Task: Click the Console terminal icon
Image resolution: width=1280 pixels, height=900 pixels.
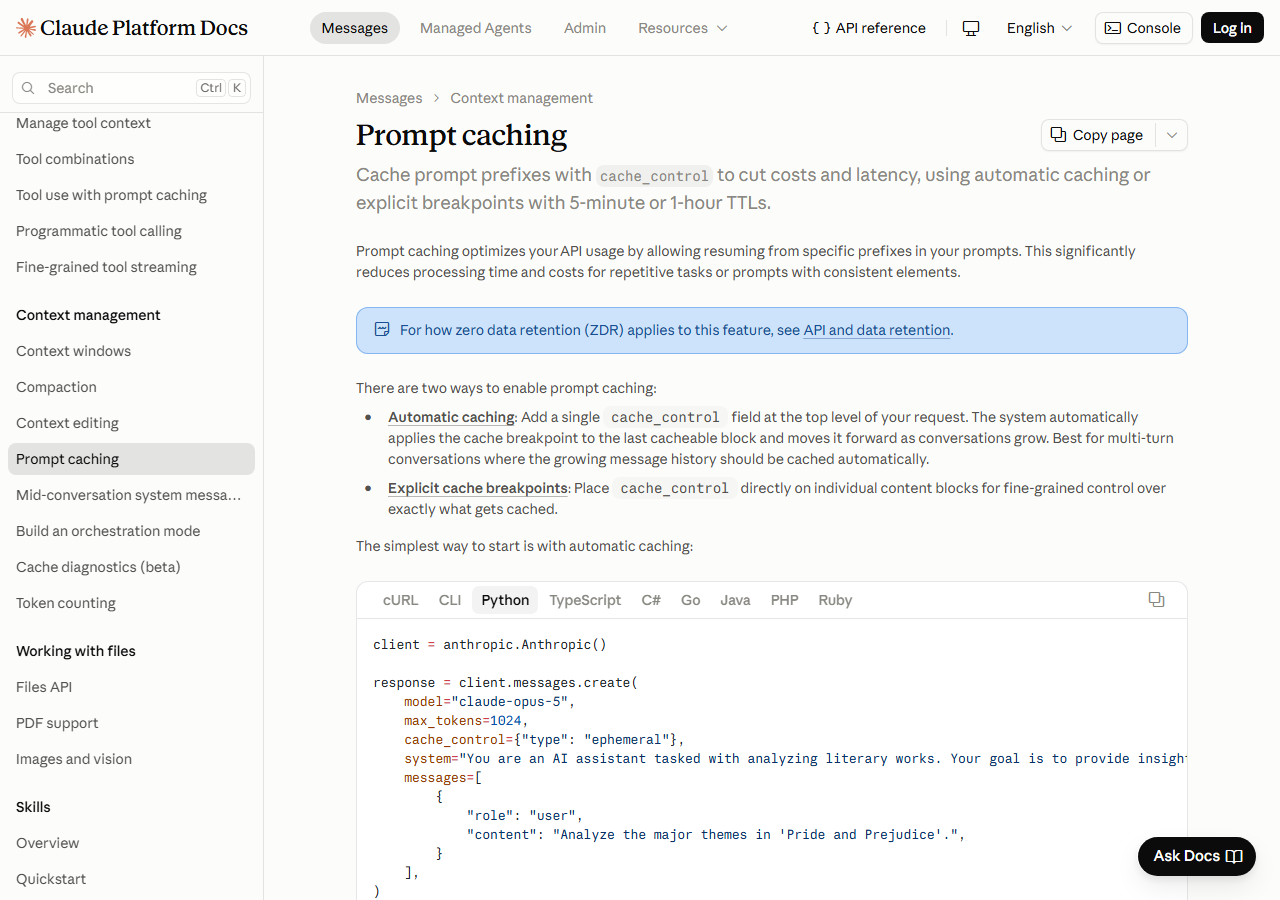Action: [1112, 28]
